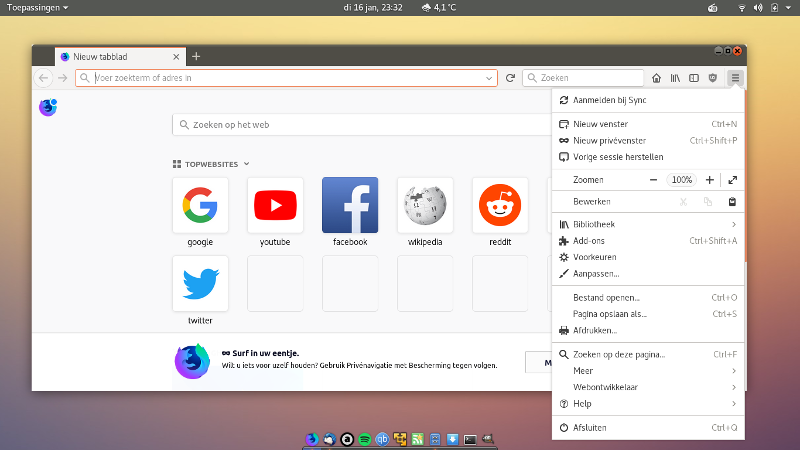
Task: Click the Paste clipboard icon in Bewerken row
Action: (732, 202)
